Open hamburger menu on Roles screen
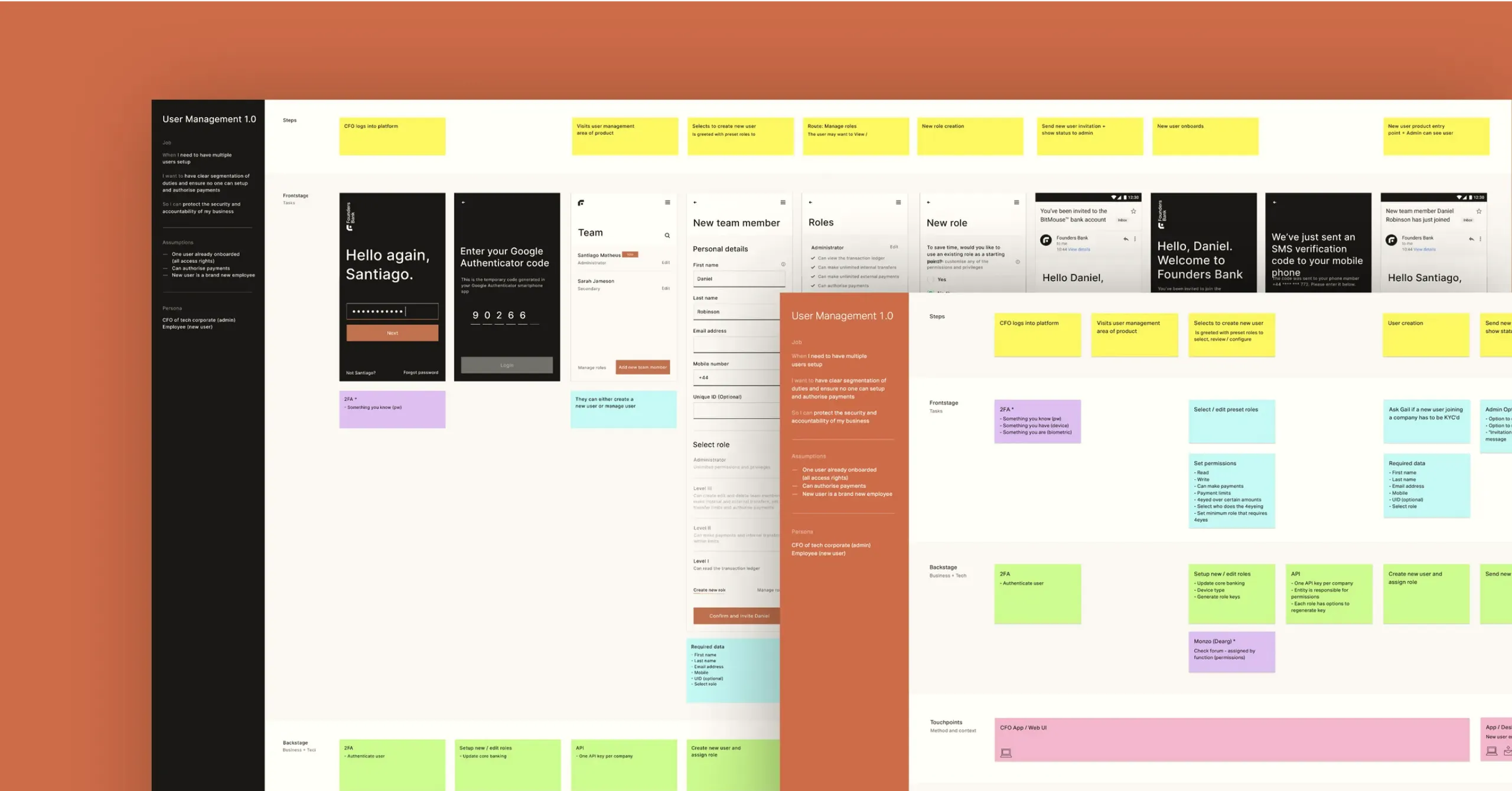The image size is (1512, 791). (x=898, y=202)
